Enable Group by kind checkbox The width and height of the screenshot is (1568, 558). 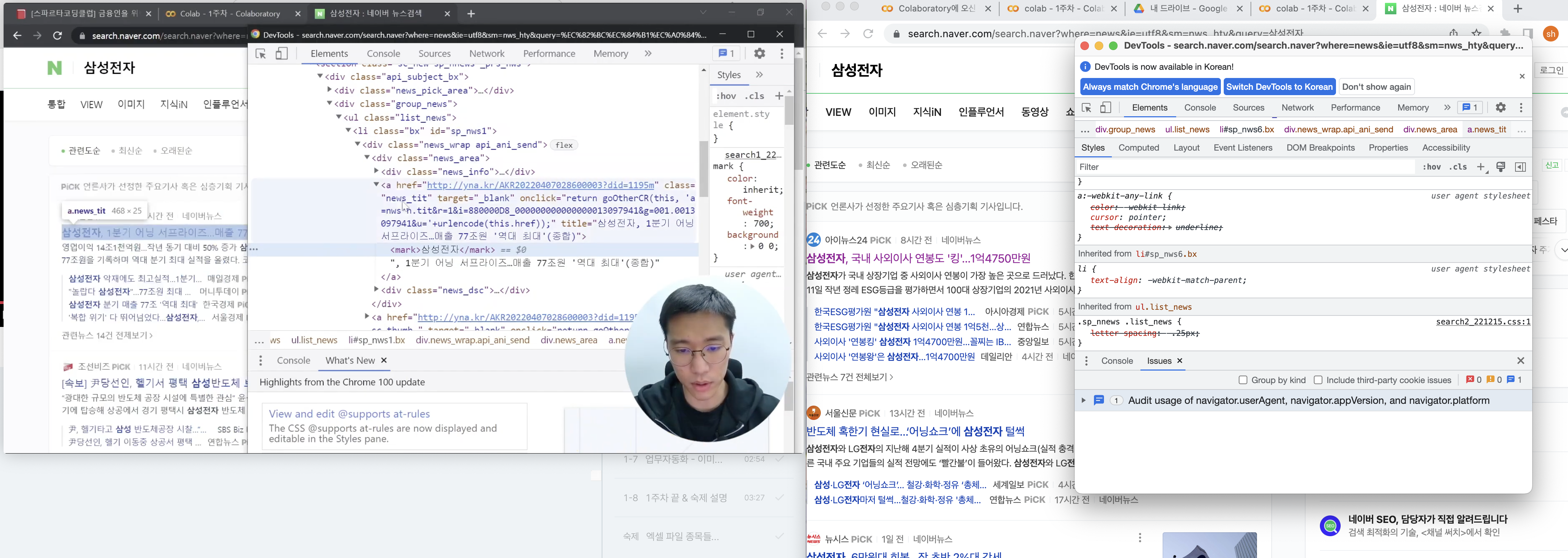1243,380
